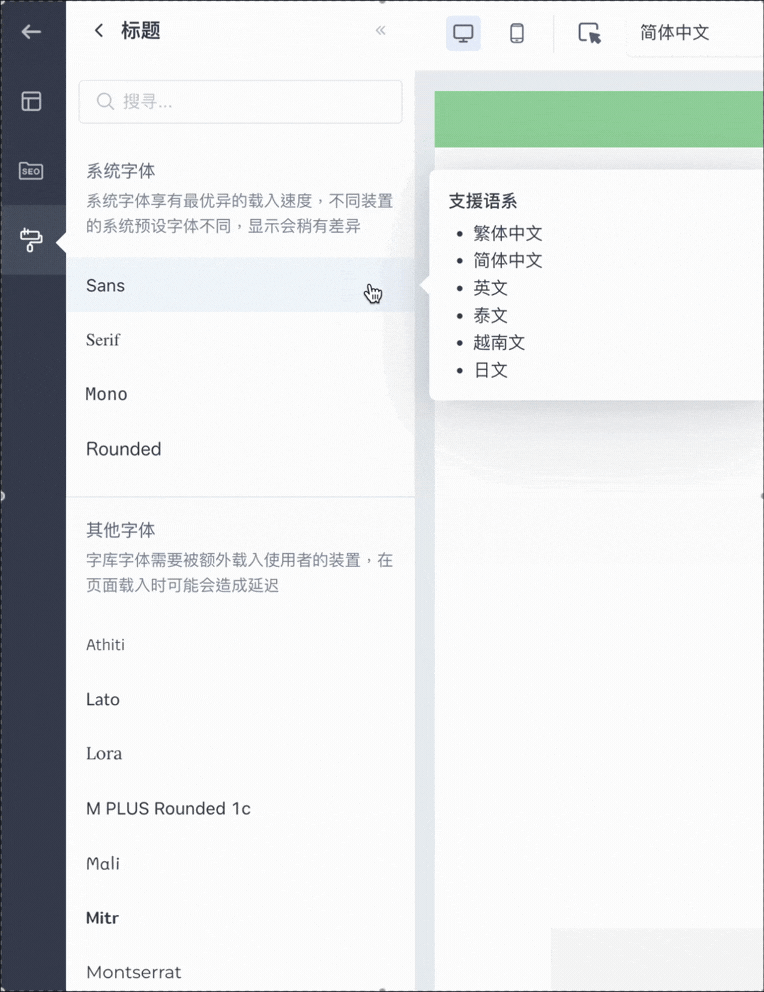This screenshot has height=992, width=764.
Task: Click the 系统字体 section heading
Action: point(121,171)
